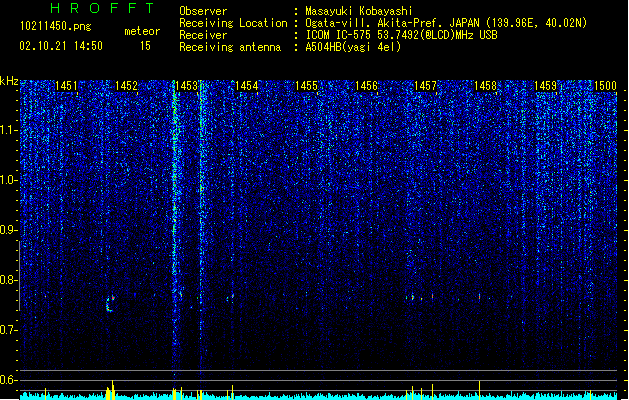Select the filename 10211450.png
629x400 pixels.
point(56,26)
